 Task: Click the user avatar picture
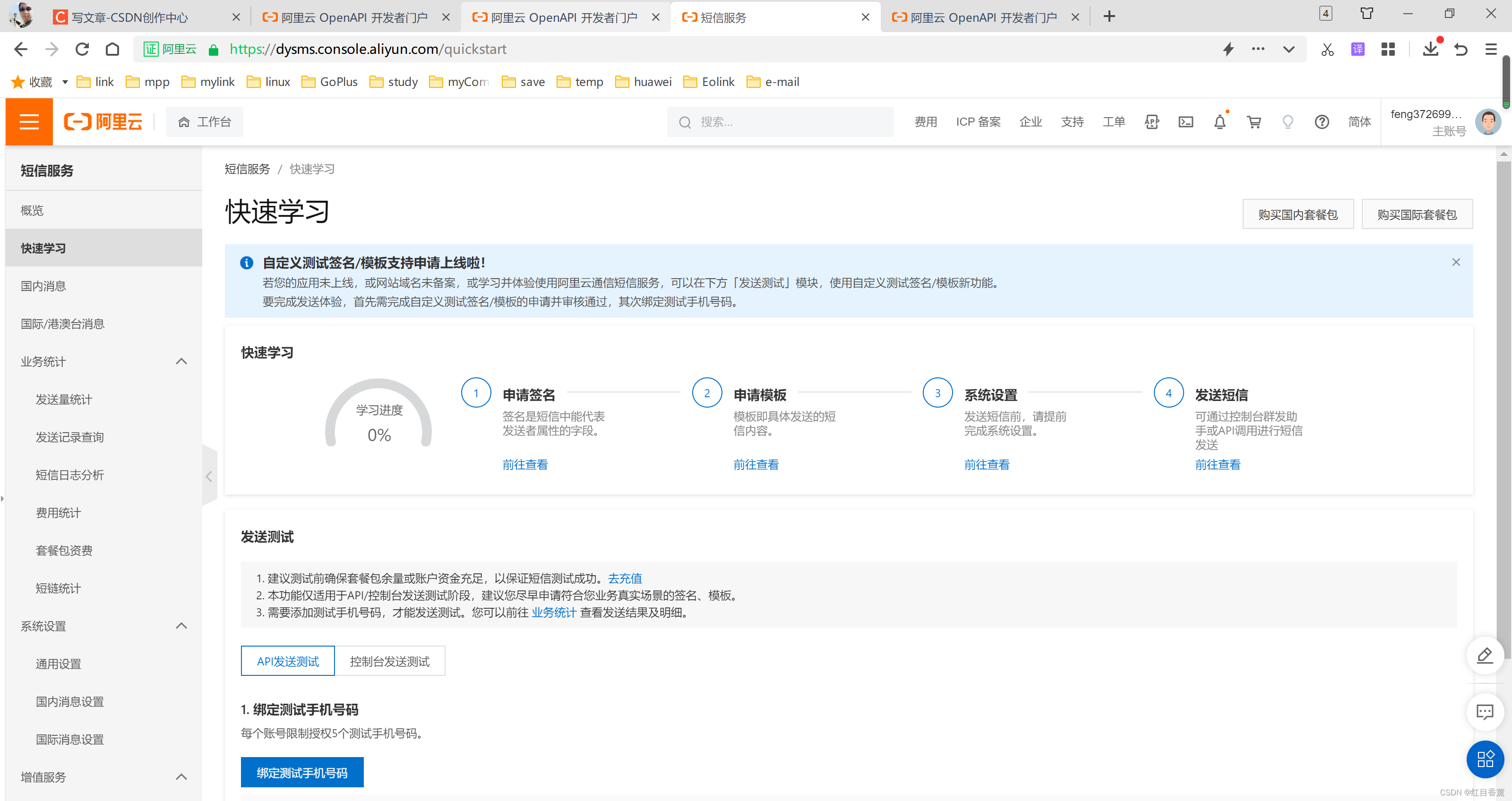1487,121
